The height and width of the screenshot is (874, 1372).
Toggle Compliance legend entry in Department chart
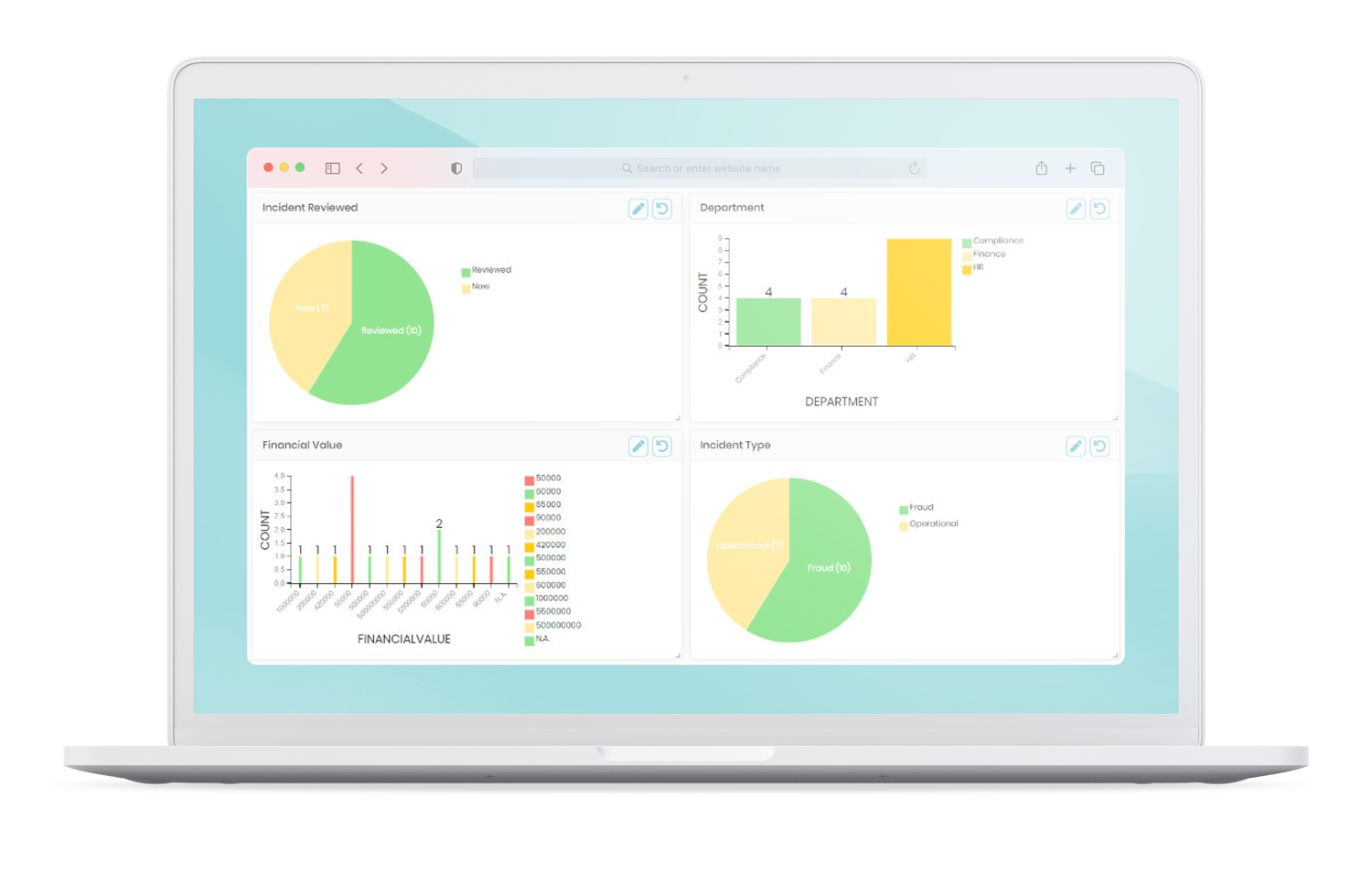point(993,241)
